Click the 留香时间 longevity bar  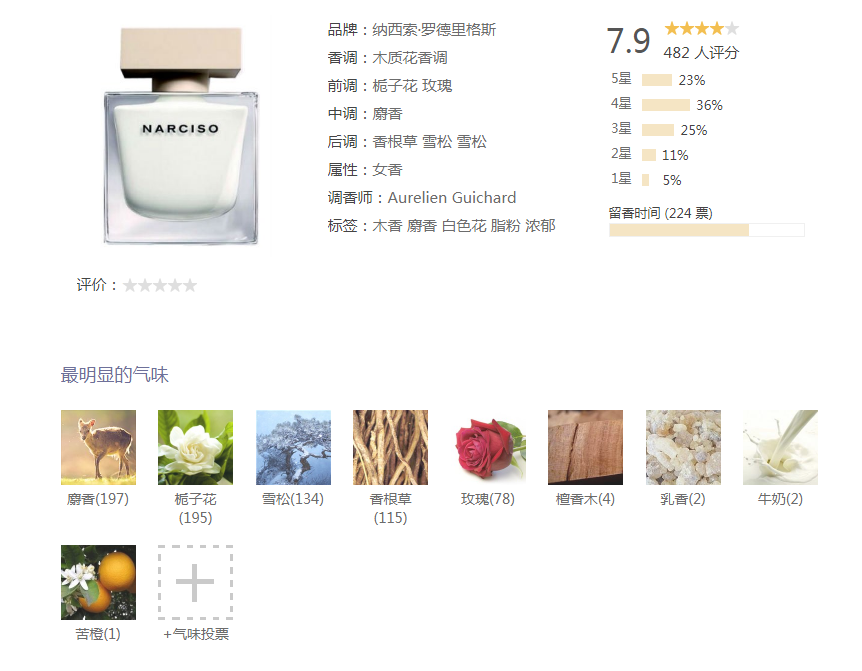coord(706,230)
